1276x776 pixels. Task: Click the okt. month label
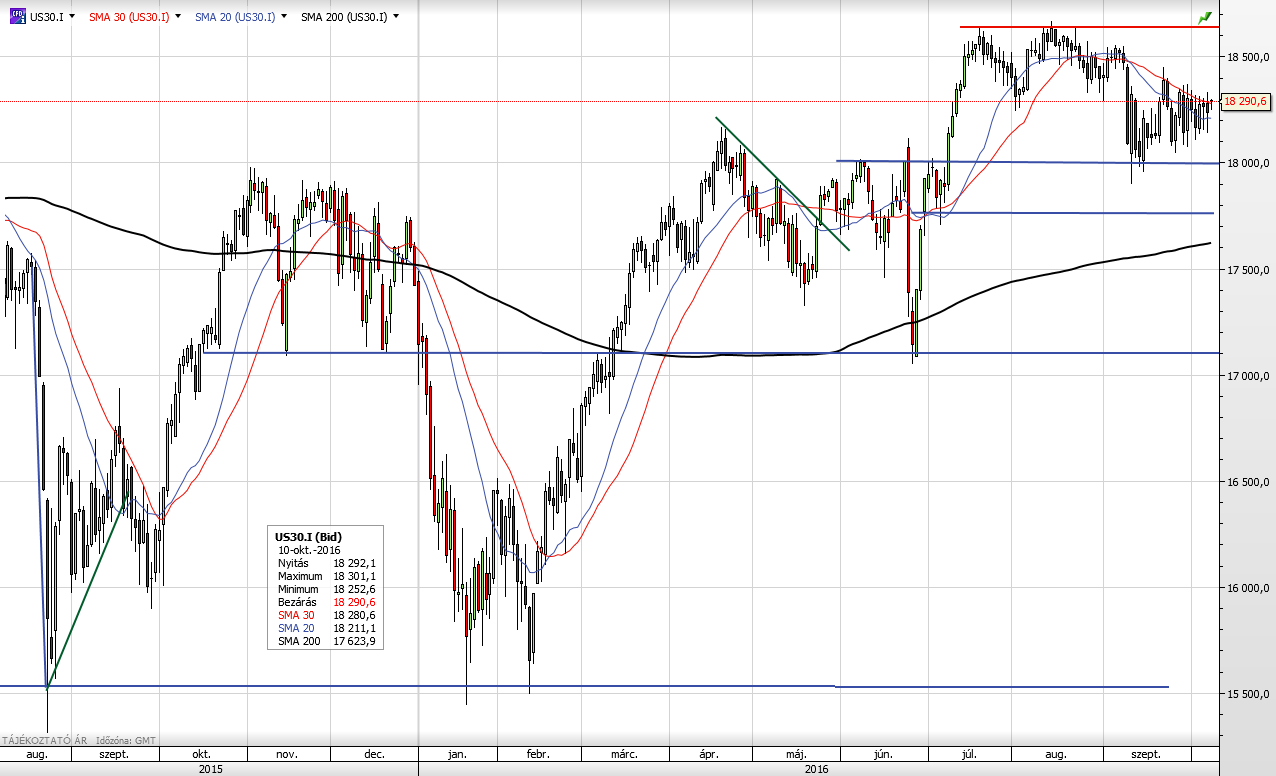202,754
